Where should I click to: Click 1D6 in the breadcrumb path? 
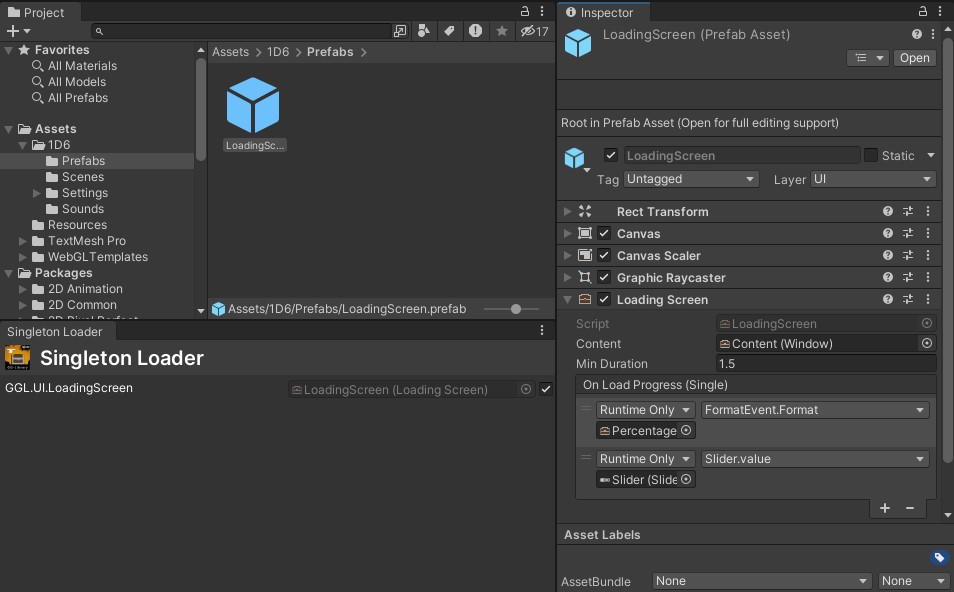278,52
